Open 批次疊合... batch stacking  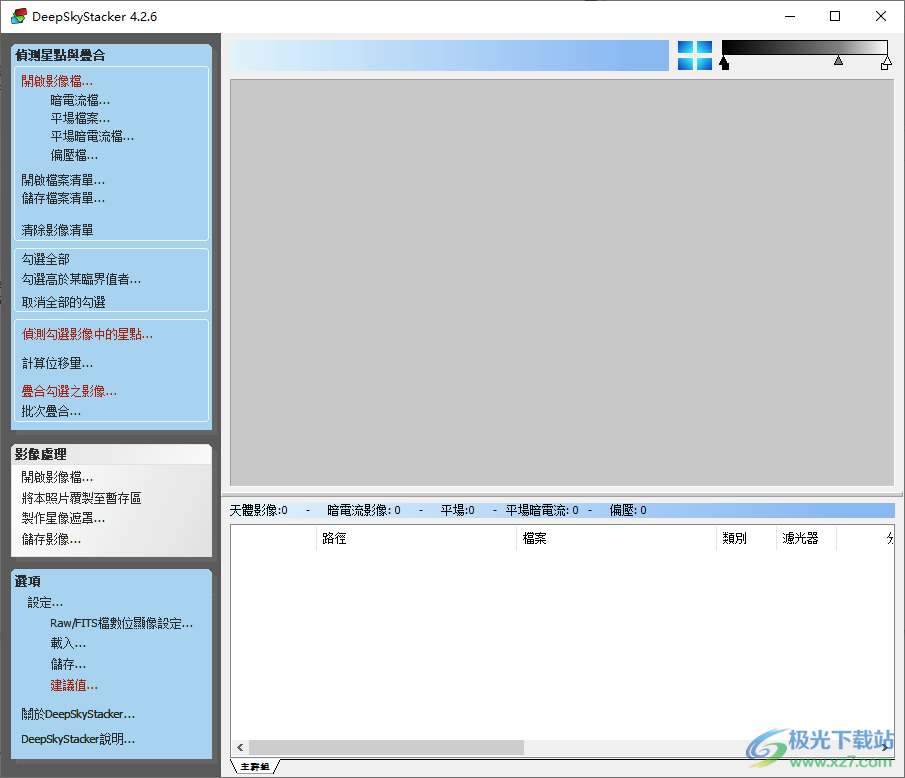[x=51, y=411]
